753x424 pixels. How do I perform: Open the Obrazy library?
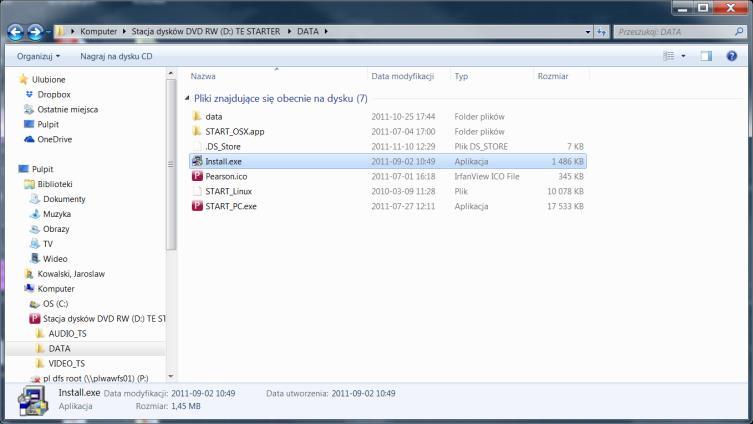(x=56, y=229)
